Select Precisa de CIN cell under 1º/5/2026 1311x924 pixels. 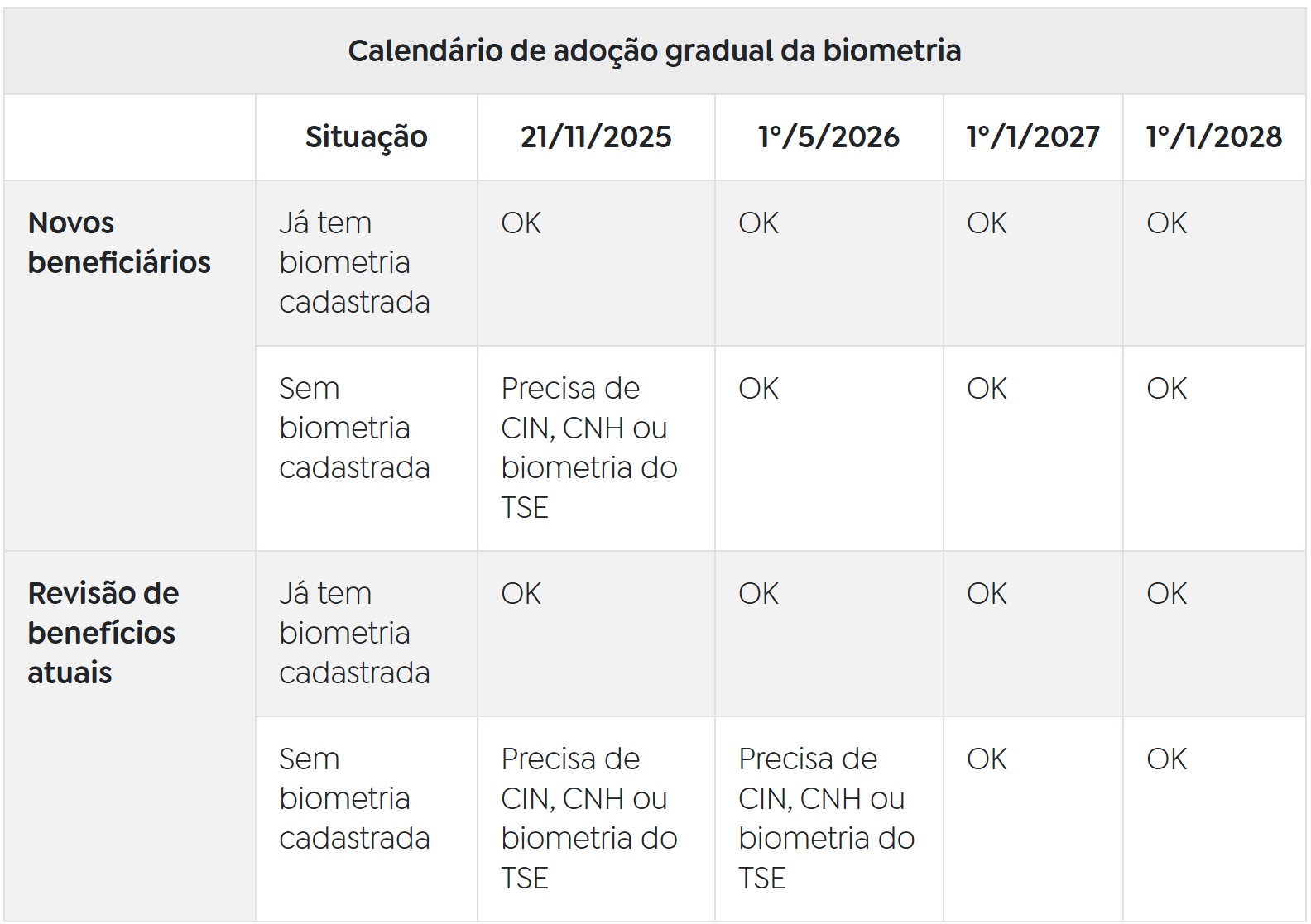pyautogui.click(x=826, y=818)
